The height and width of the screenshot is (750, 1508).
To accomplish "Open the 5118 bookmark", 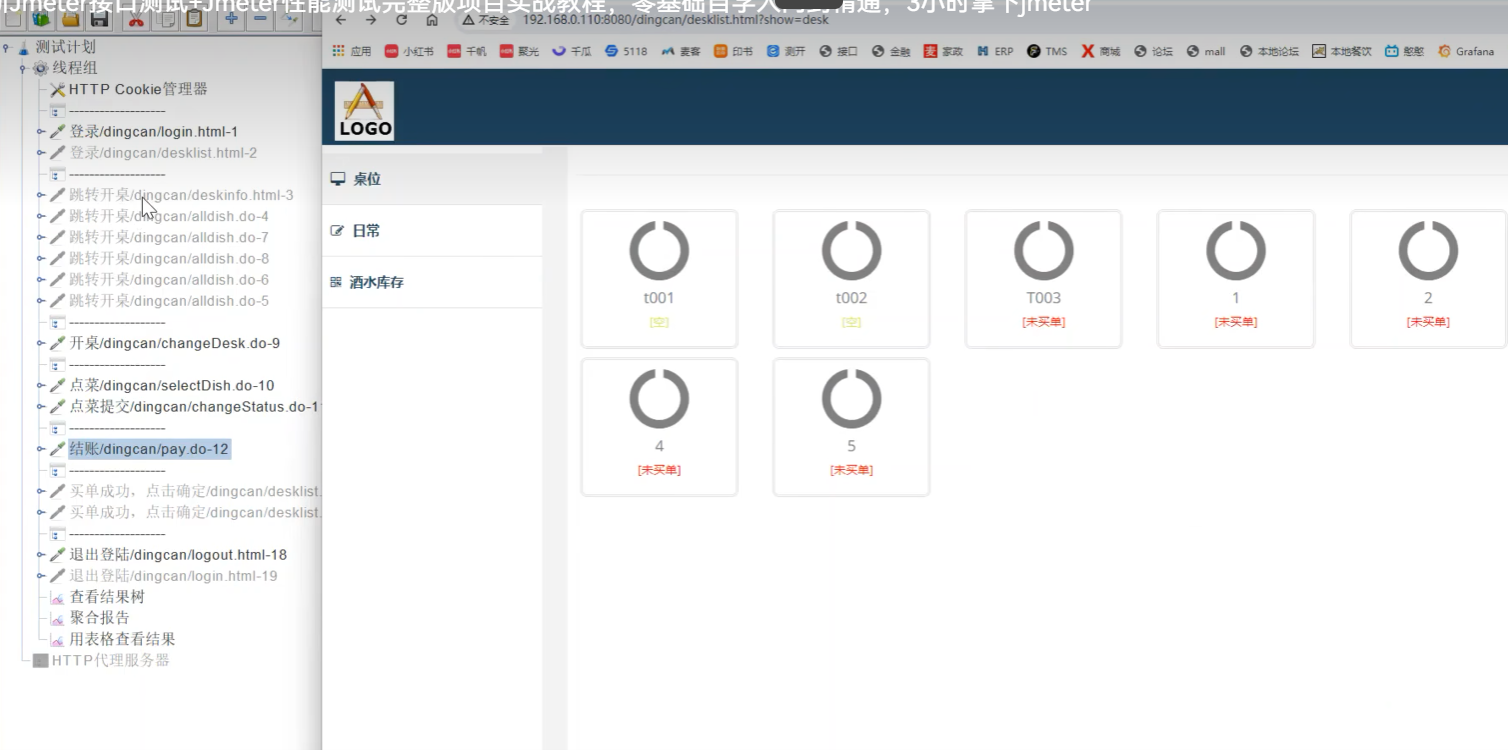I will click(626, 51).
